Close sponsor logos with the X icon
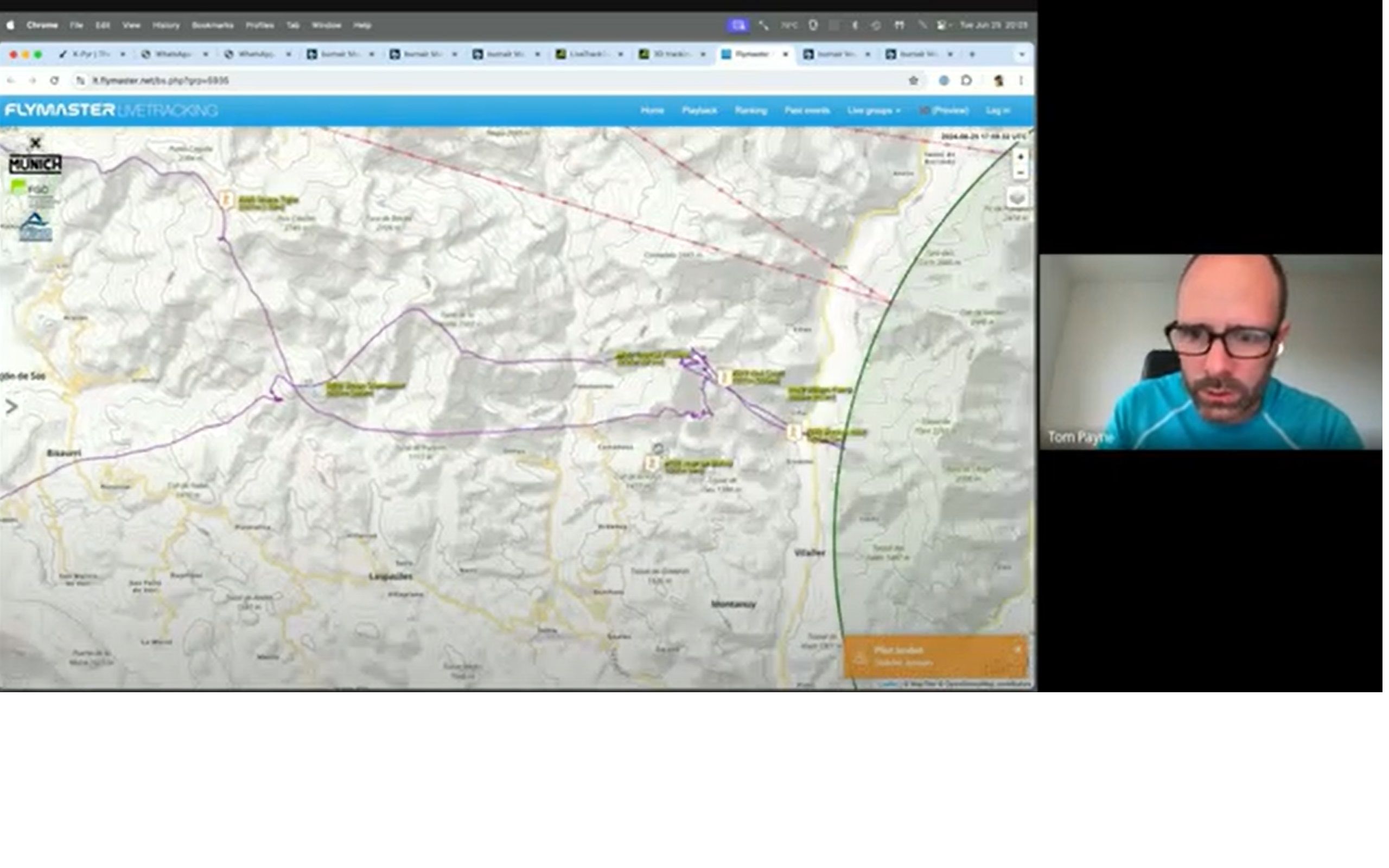 pos(36,142)
